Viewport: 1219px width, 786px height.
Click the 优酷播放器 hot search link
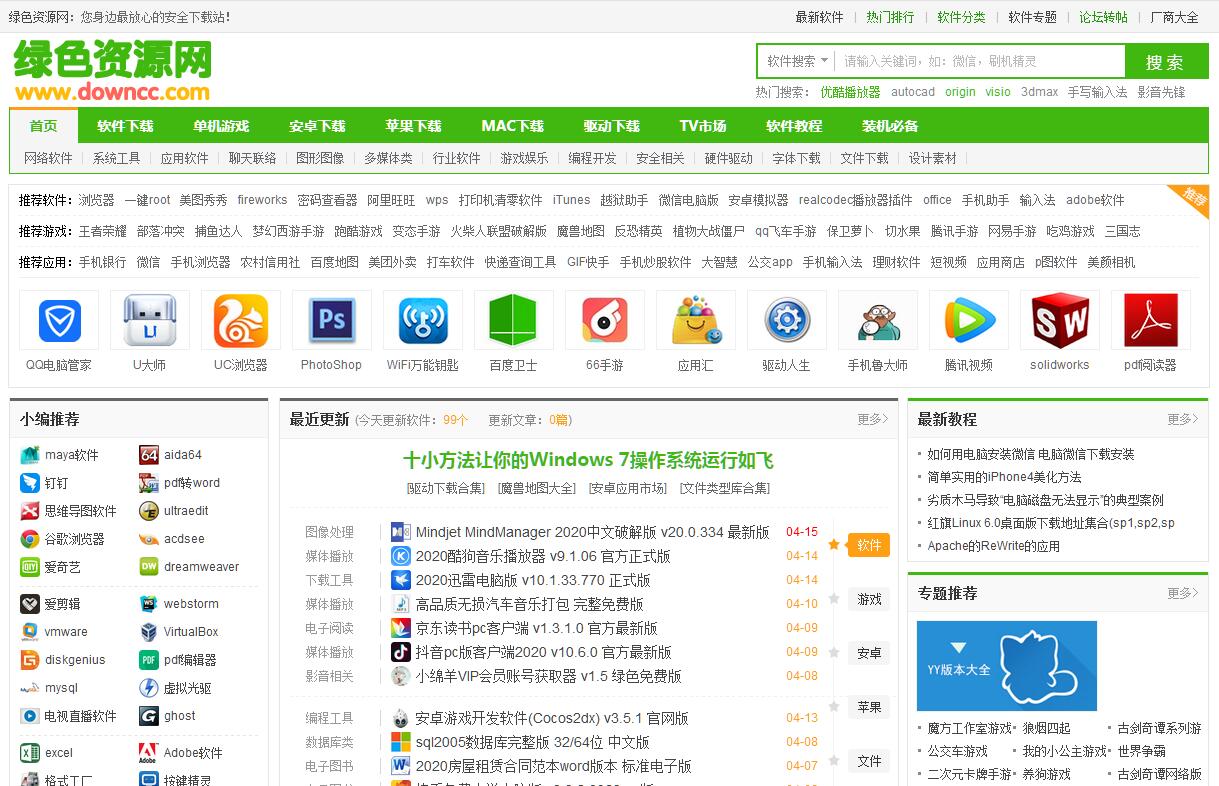tap(850, 92)
